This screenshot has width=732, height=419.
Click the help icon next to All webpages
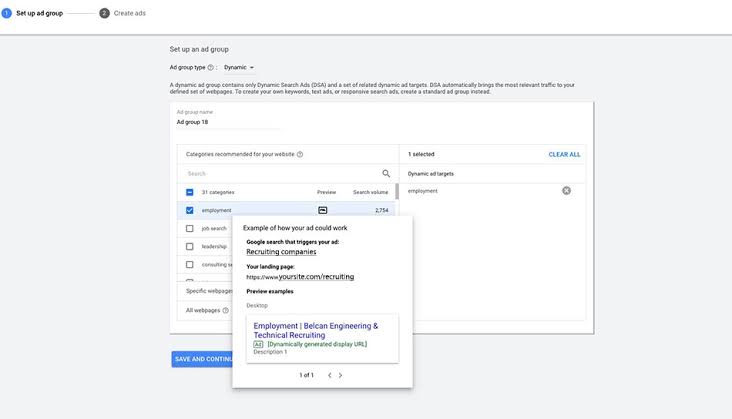226,310
